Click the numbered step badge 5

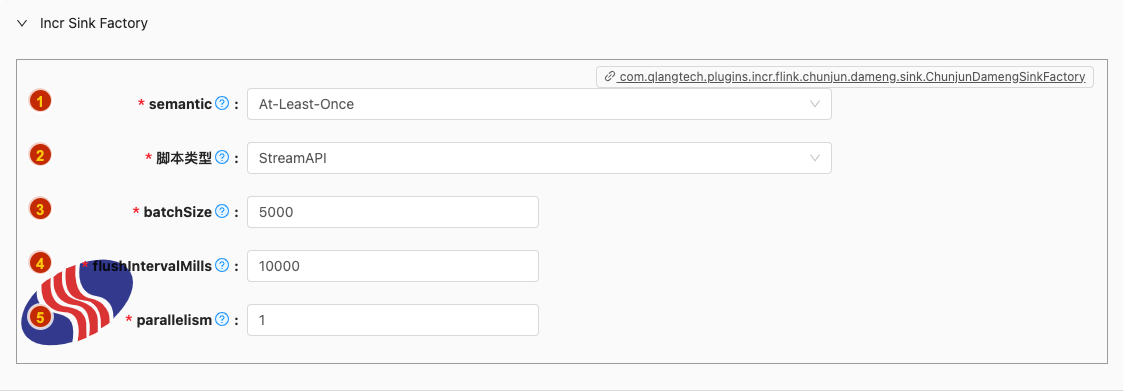(x=40, y=317)
